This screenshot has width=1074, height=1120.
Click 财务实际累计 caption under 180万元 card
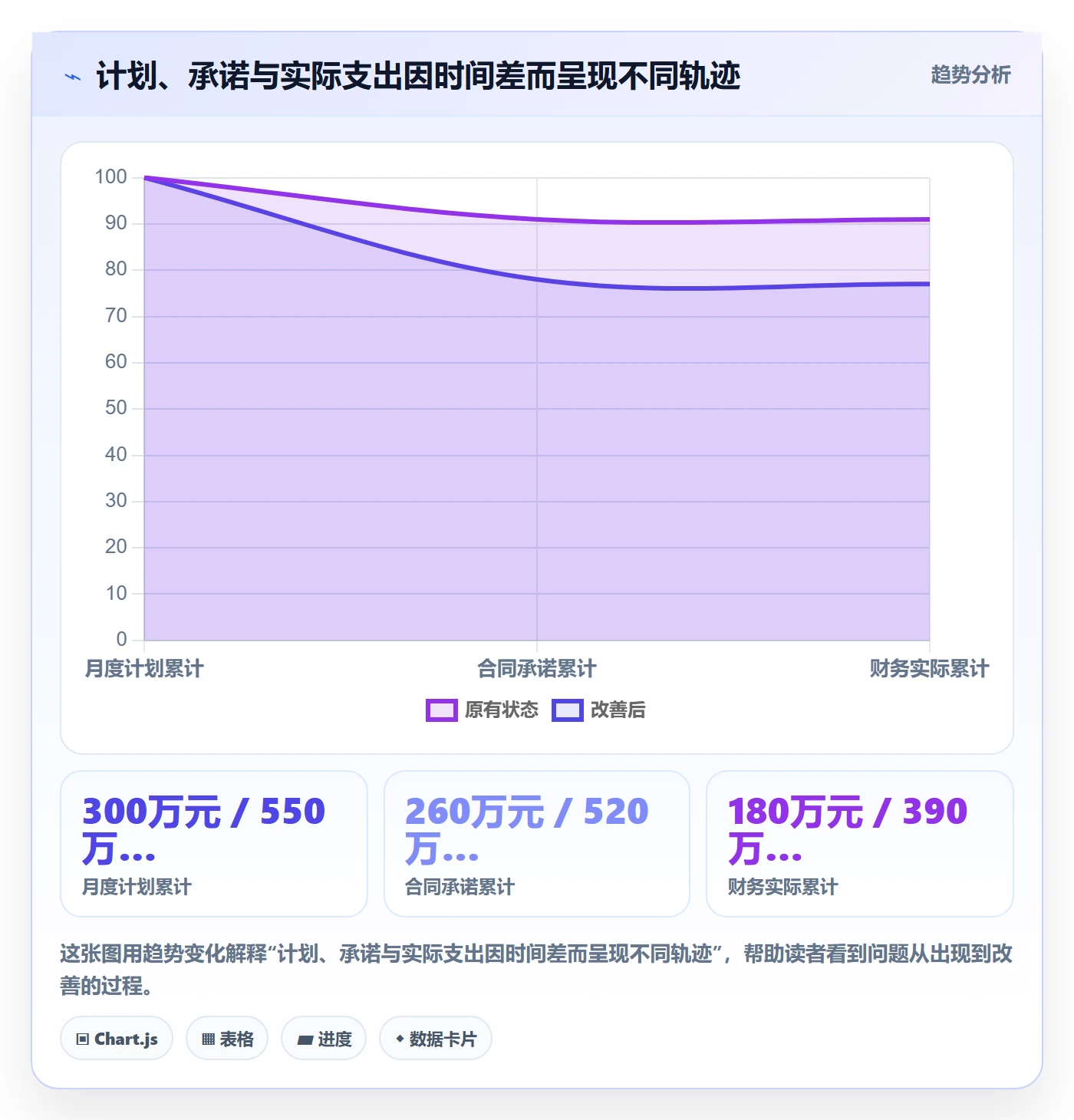[782, 888]
